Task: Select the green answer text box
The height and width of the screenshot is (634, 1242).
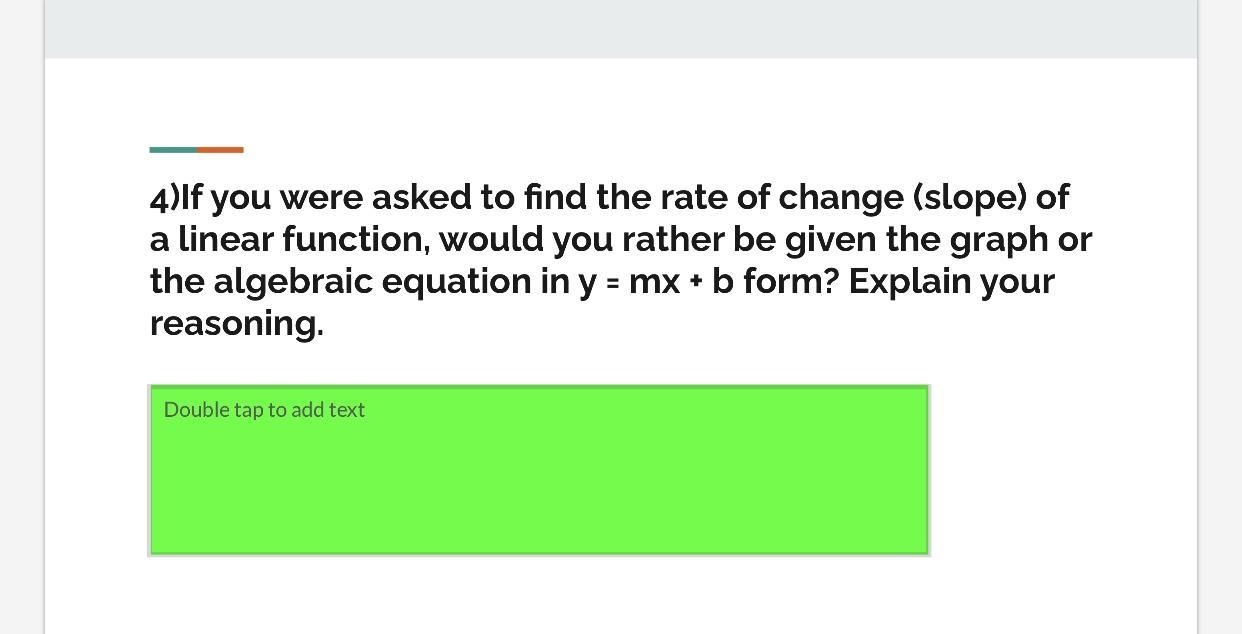Action: 539,470
